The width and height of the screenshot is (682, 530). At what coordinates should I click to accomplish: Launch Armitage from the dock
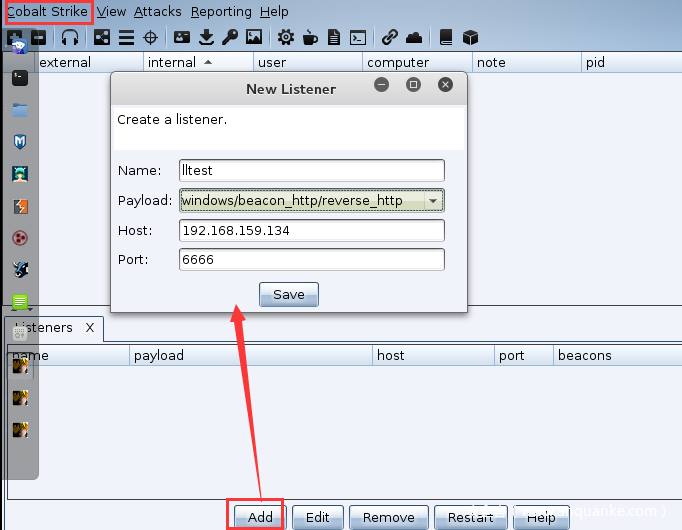[20, 174]
